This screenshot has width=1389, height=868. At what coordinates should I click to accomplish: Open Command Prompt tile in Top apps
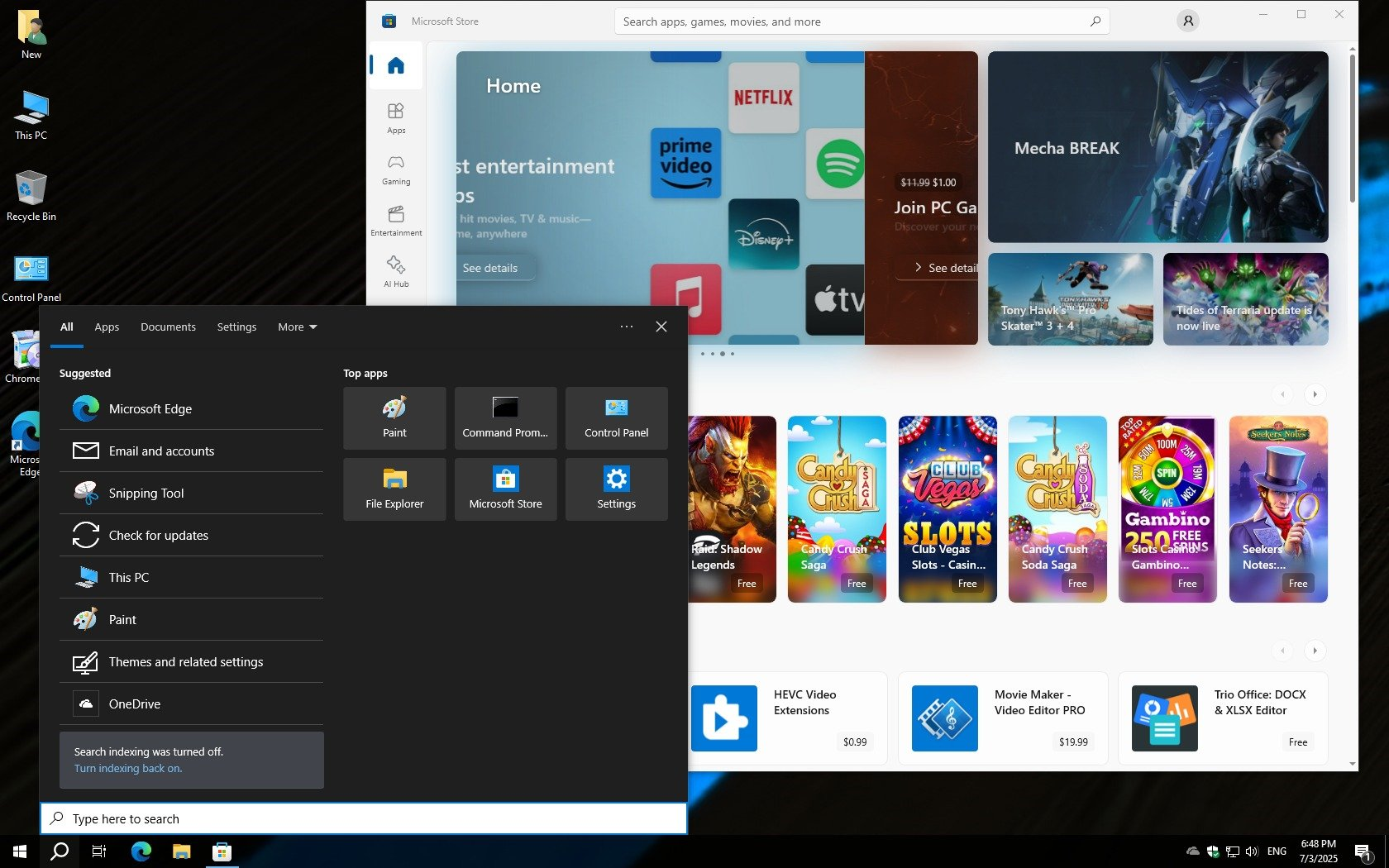coord(505,418)
